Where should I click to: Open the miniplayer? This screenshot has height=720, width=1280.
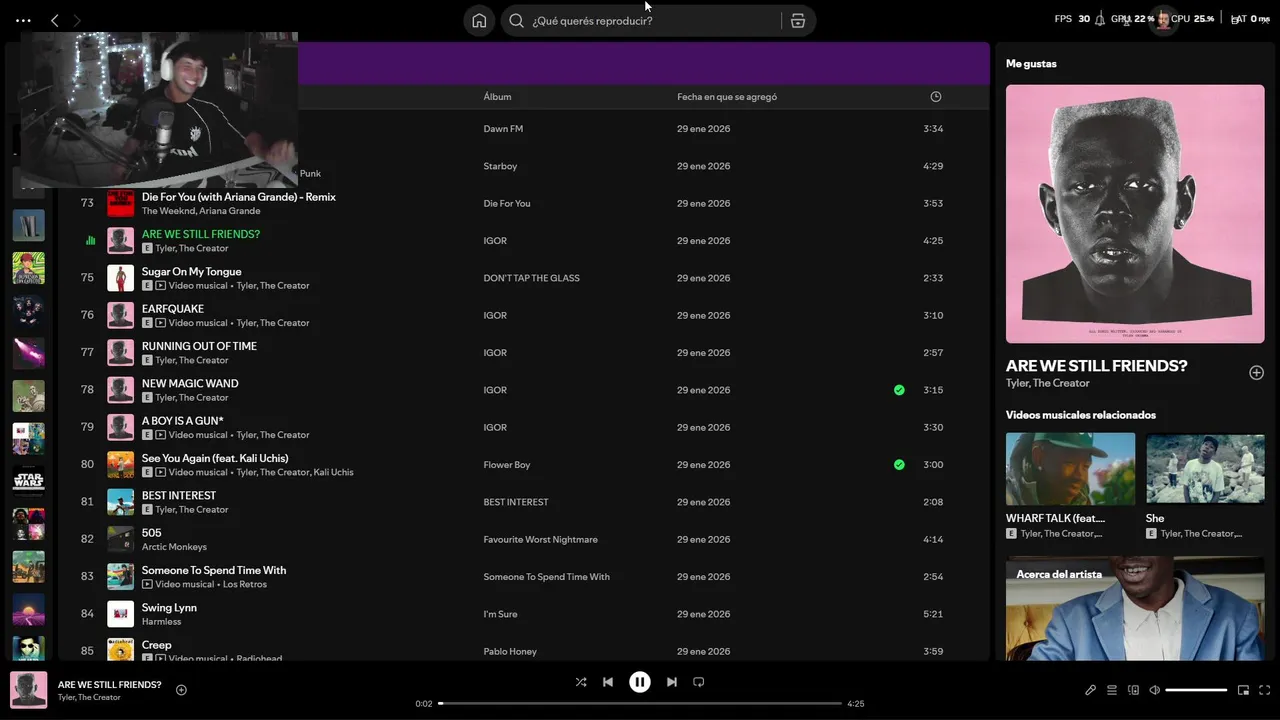point(1243,690)
